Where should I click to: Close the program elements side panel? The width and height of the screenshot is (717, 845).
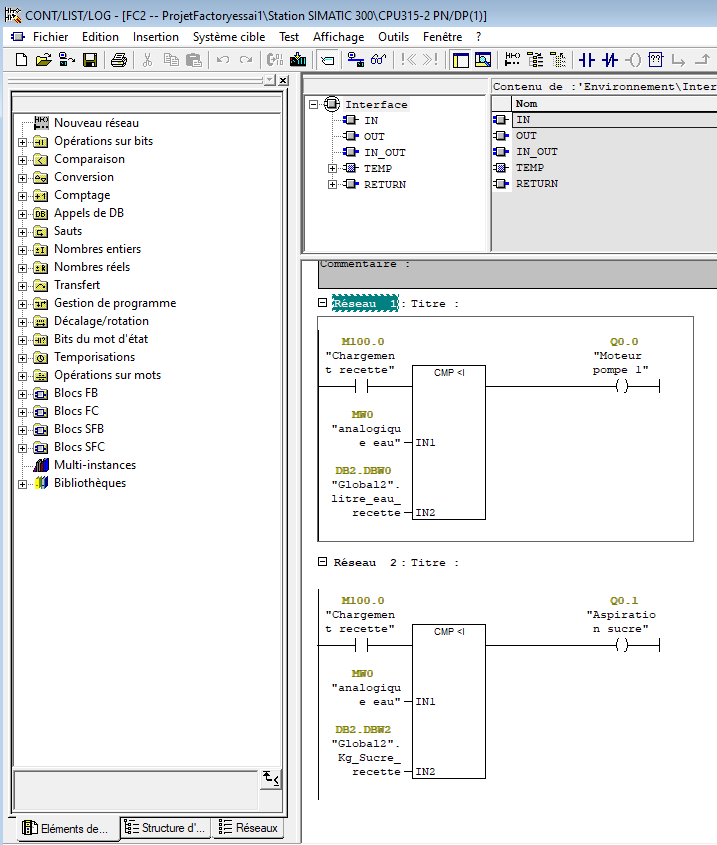coord(283,80)
